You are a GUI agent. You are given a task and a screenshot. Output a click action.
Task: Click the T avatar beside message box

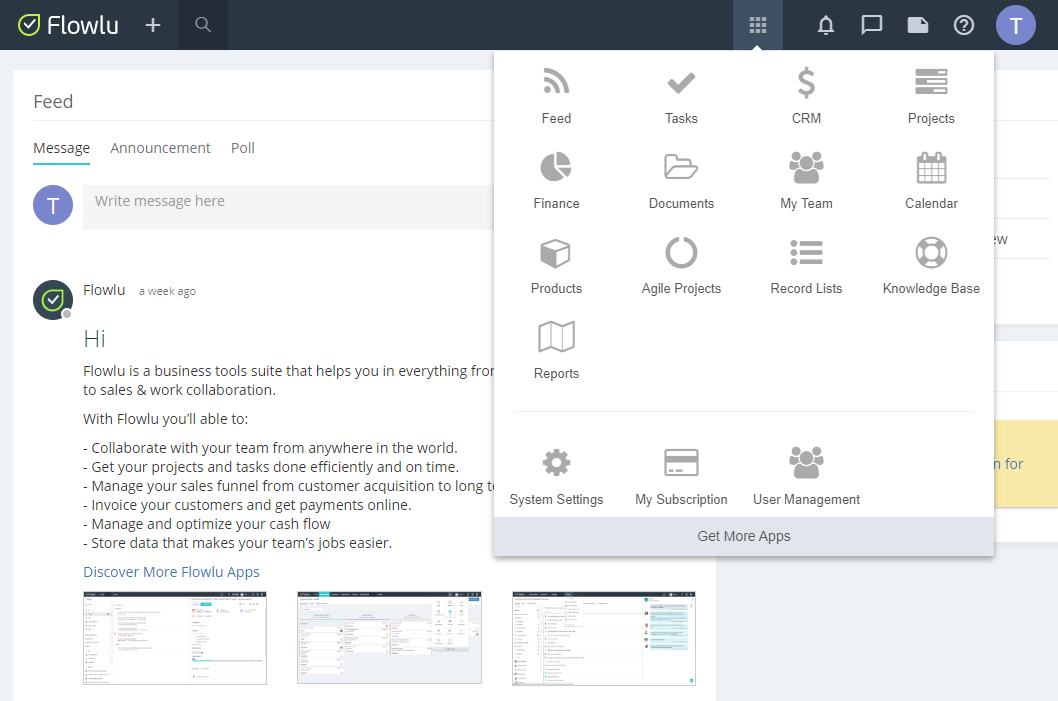(53, 205)
